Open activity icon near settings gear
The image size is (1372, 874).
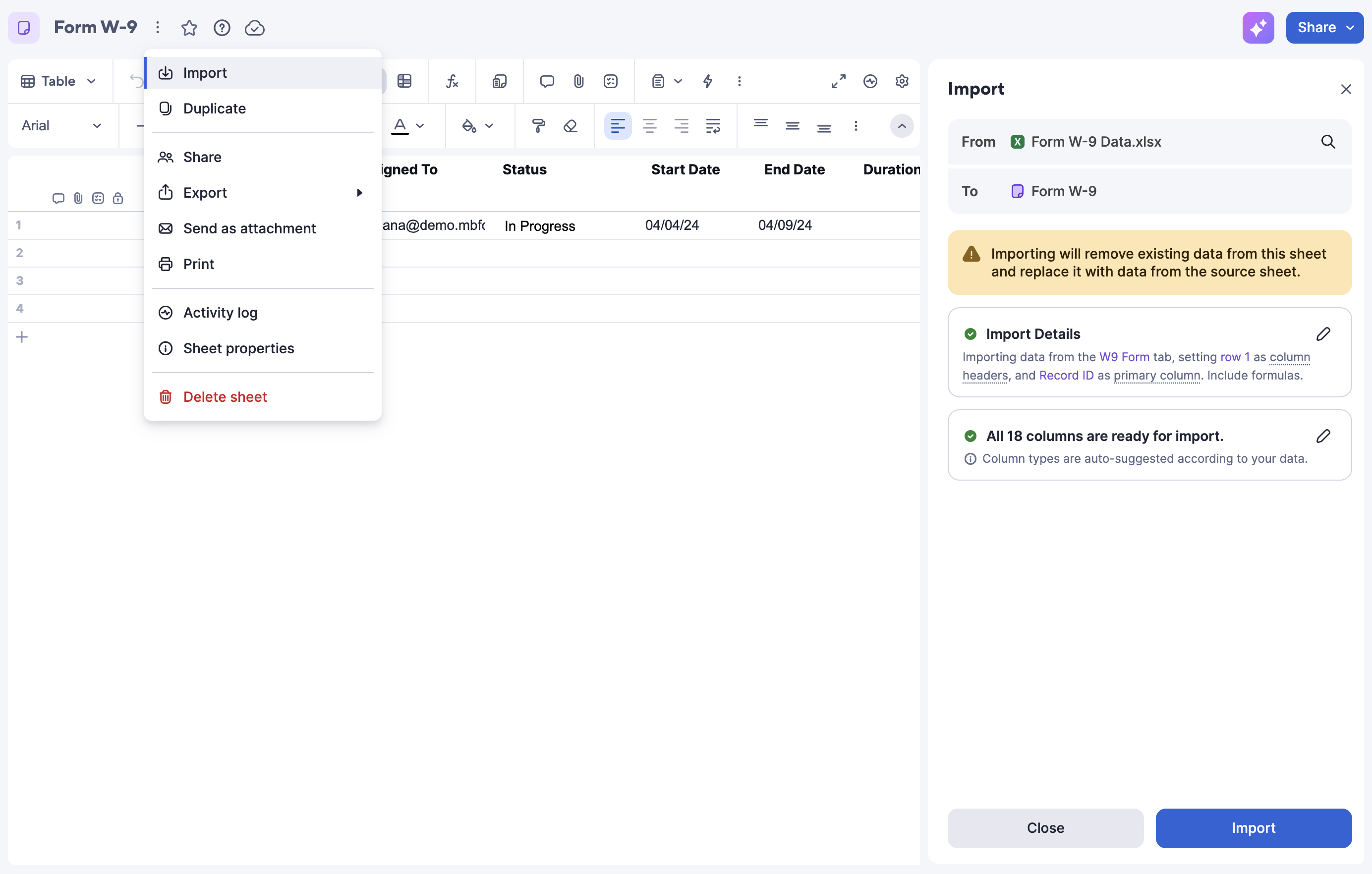870,81
